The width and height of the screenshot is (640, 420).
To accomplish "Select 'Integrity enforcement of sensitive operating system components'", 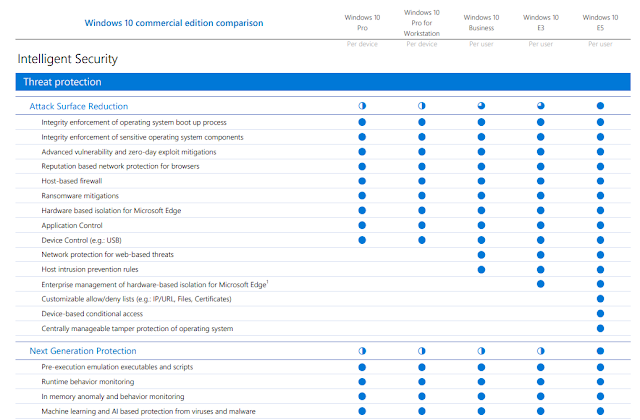I will click(142, 137).
